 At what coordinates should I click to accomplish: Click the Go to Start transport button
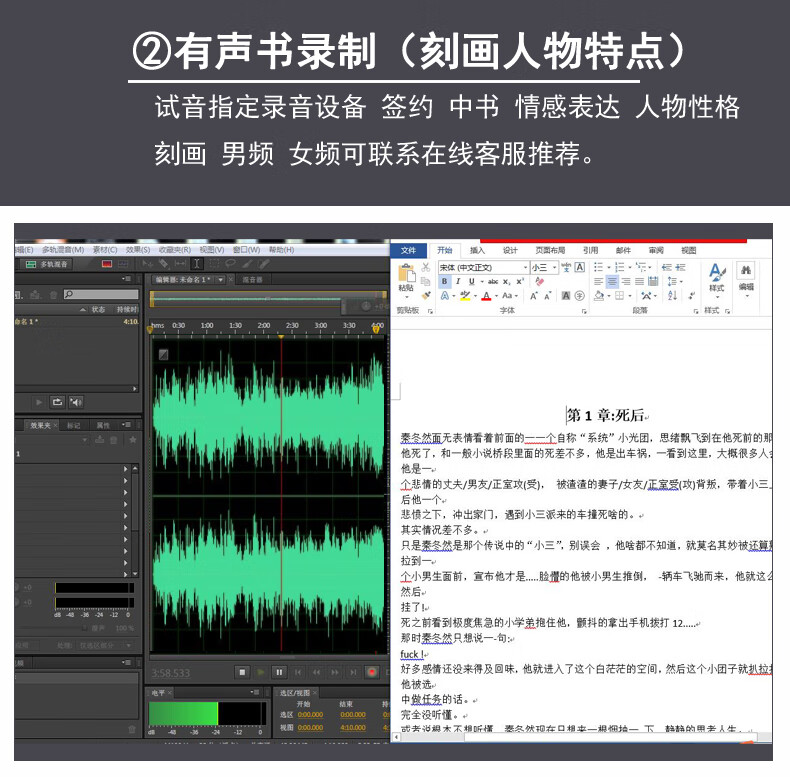[x=298, y=672]
